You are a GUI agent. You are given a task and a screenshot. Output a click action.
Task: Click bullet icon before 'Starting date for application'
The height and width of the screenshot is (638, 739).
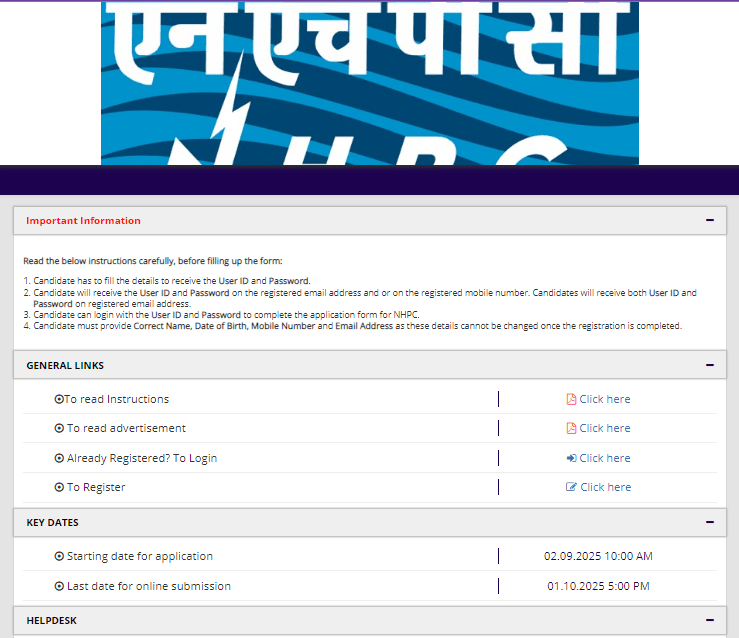pyautogui.click(x=59, y=556)
